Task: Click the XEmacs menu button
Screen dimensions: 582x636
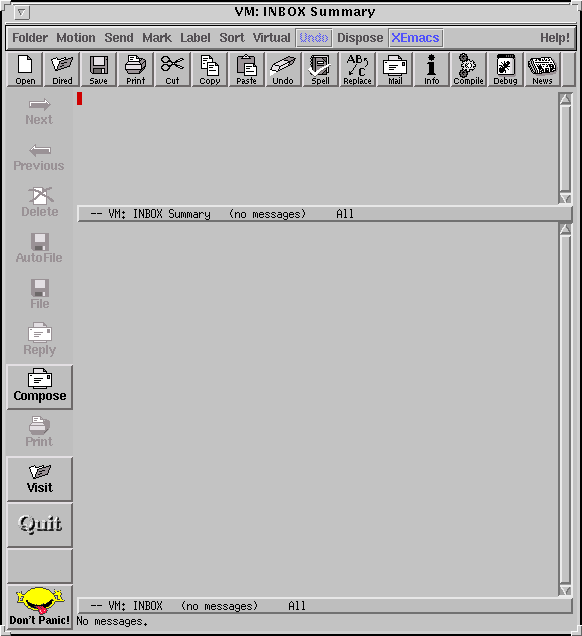Action: (415, 38)
